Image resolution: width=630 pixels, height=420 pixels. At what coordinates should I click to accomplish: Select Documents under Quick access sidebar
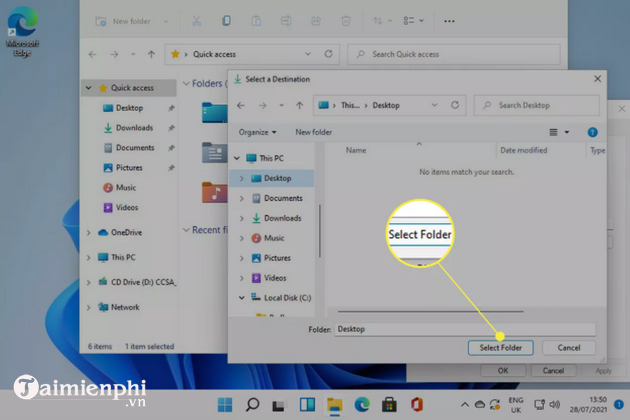pyautogui.click(x=135, y=148)
